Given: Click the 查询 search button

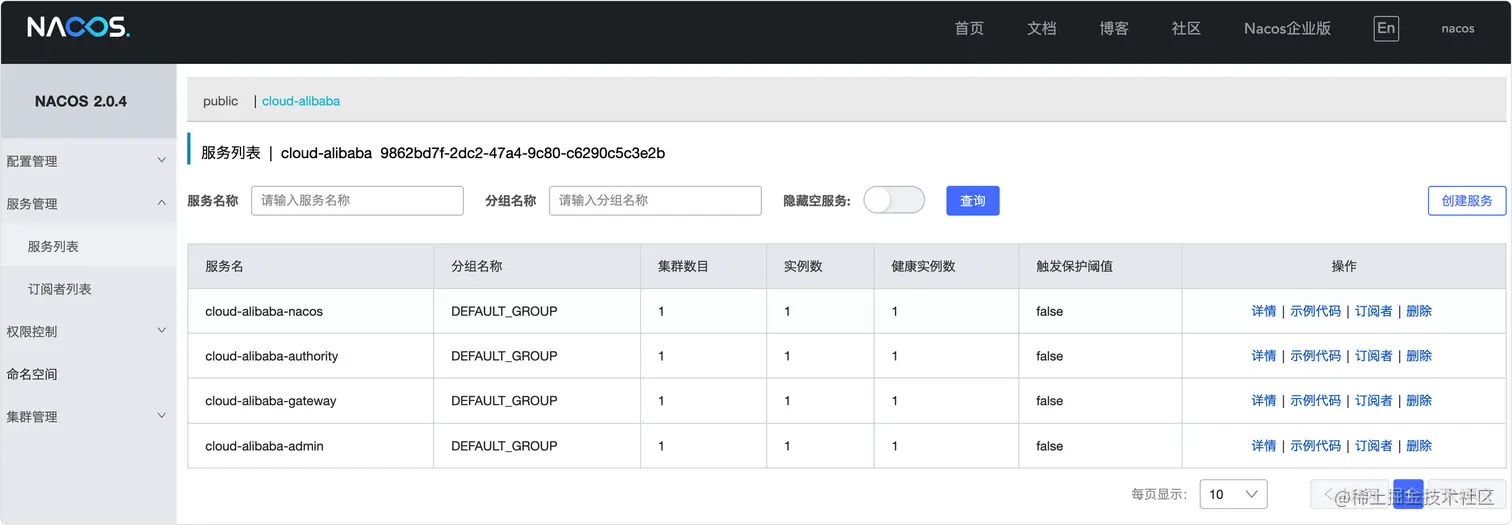Looking at the screenshot, I should click(x=972, y=201).
